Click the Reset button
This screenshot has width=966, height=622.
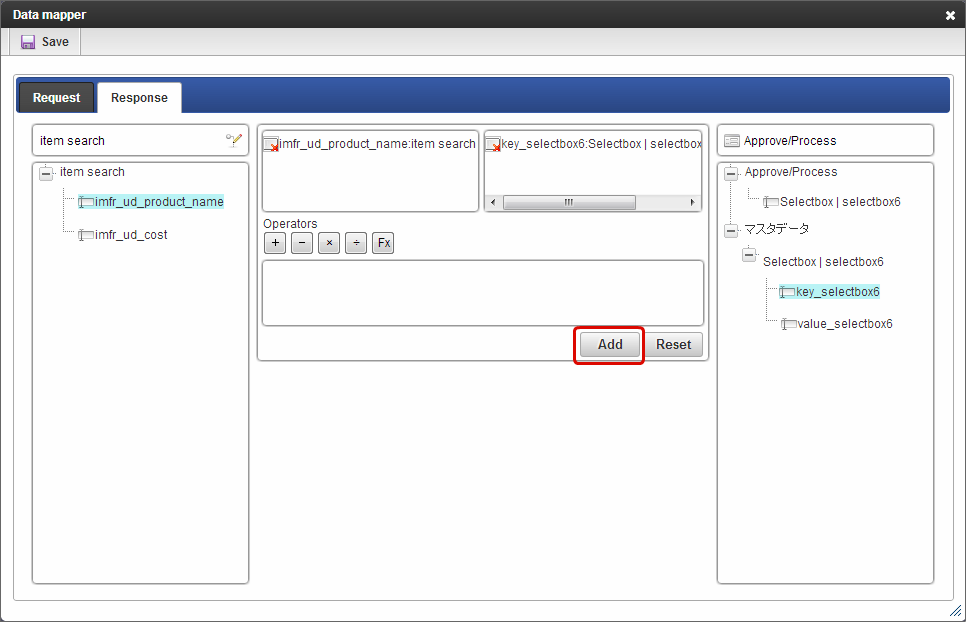(673, 345)
